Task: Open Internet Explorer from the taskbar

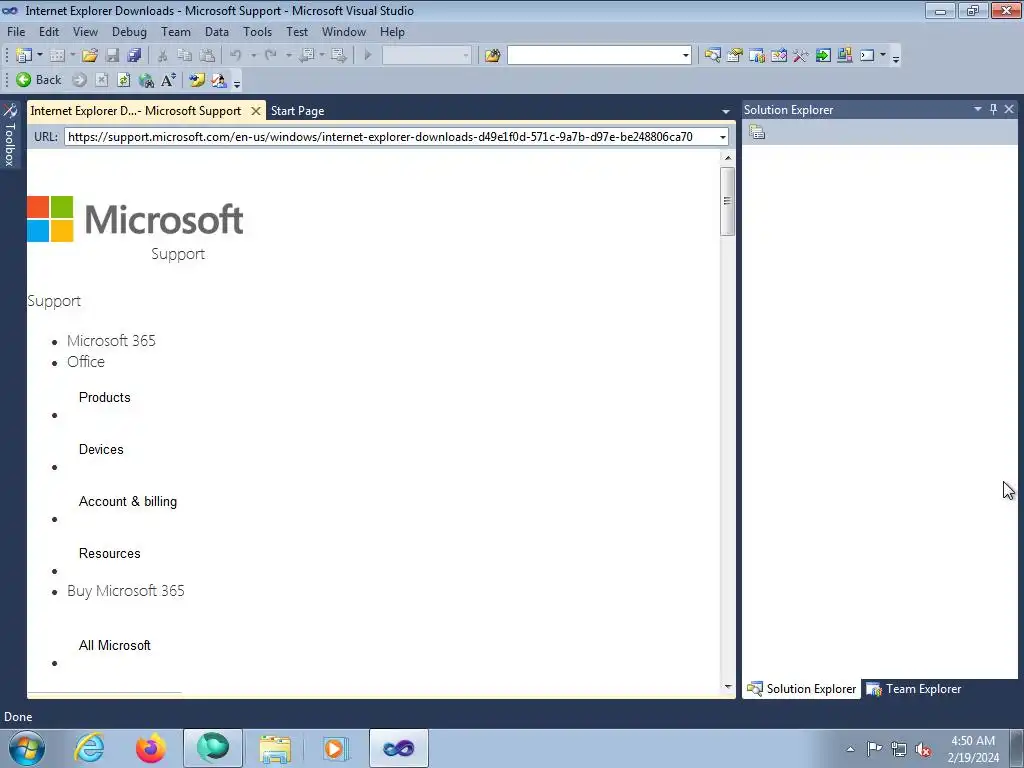Action: coord(89,748)
